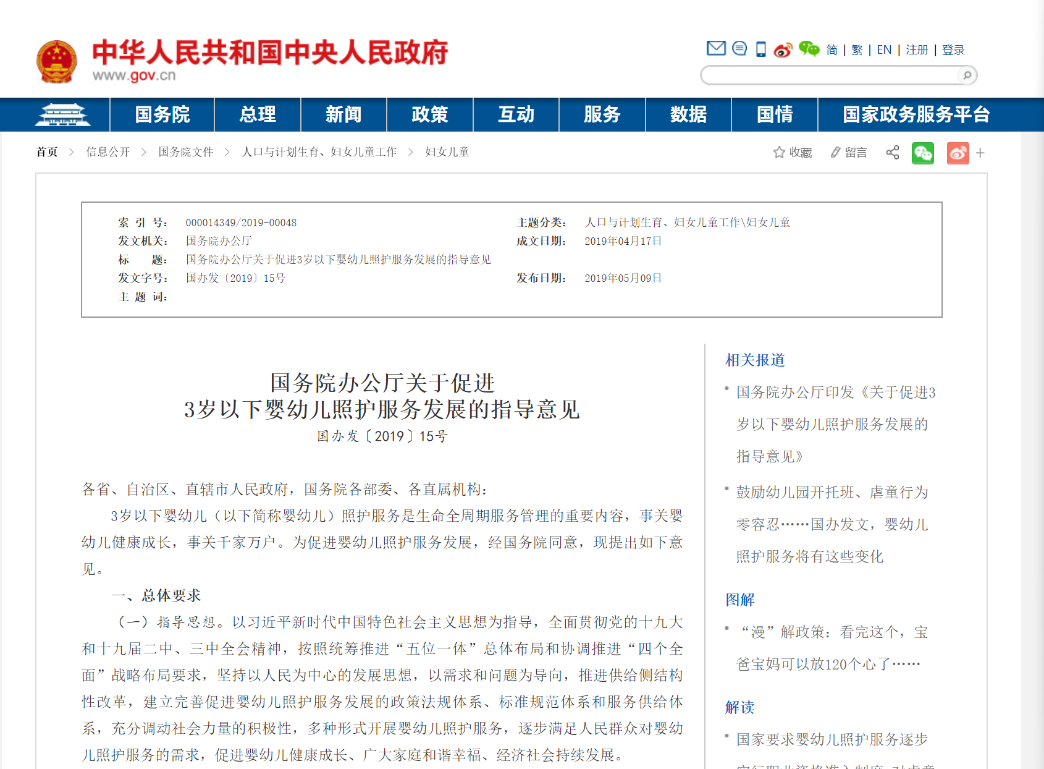Open the 国务院 nav tab
This screenshot has width=1044, height=769.
click(162, 115)
